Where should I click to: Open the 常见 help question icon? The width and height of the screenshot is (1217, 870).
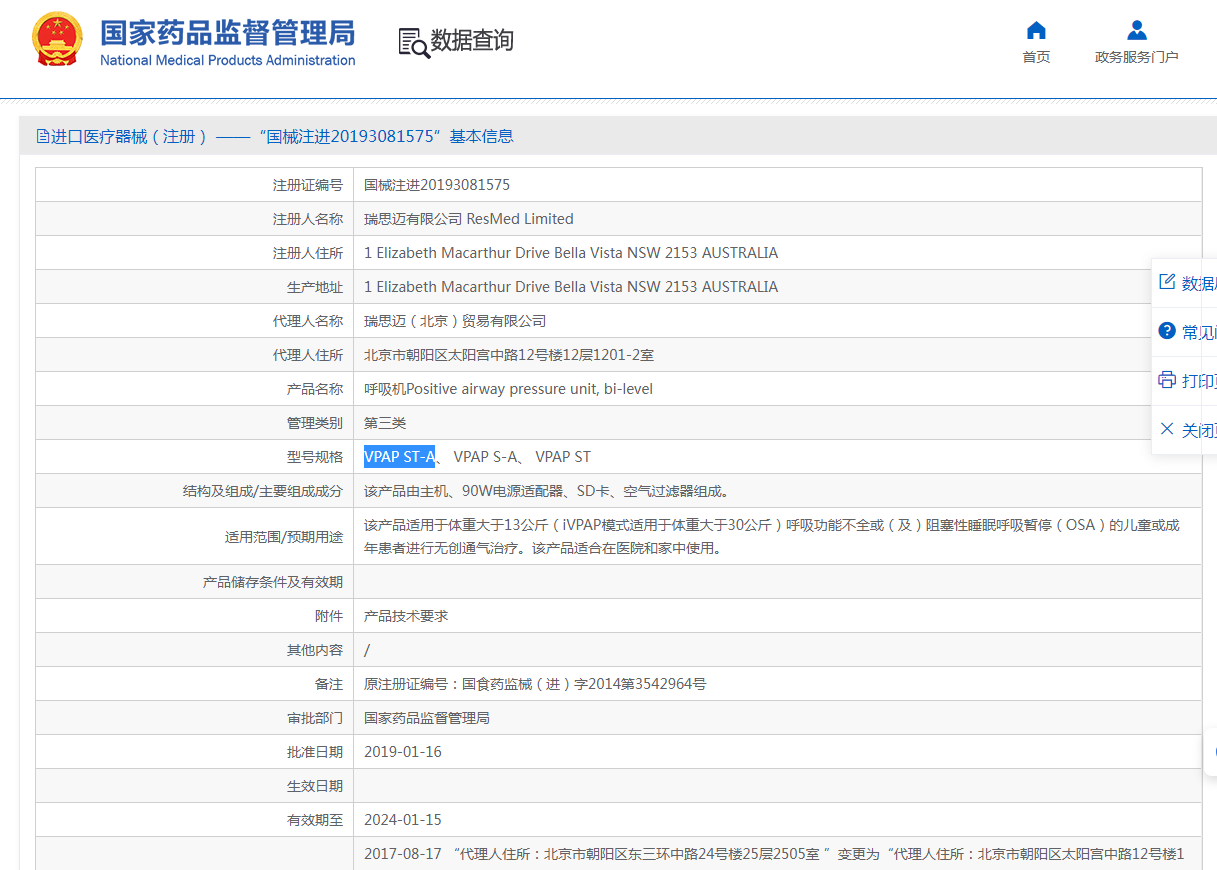tap(1166, 331)
